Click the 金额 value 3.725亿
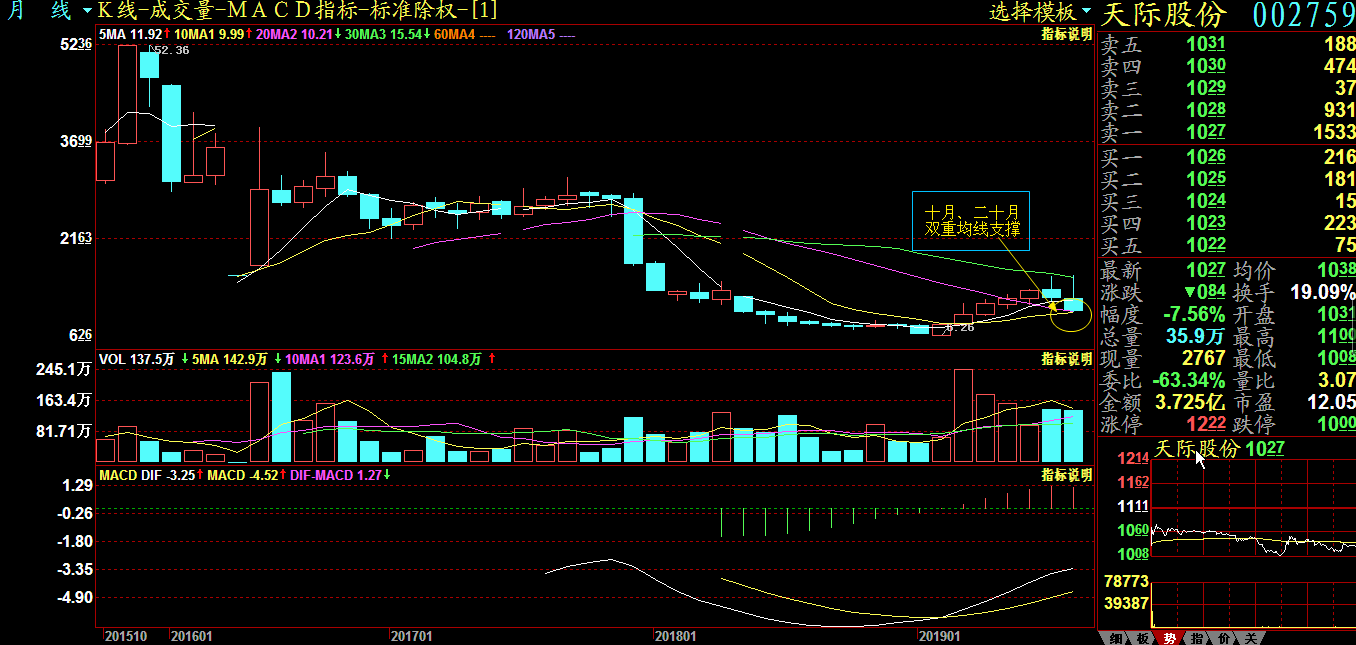The height and width of the screenshot is (645, 1356). pos(1191,402)
